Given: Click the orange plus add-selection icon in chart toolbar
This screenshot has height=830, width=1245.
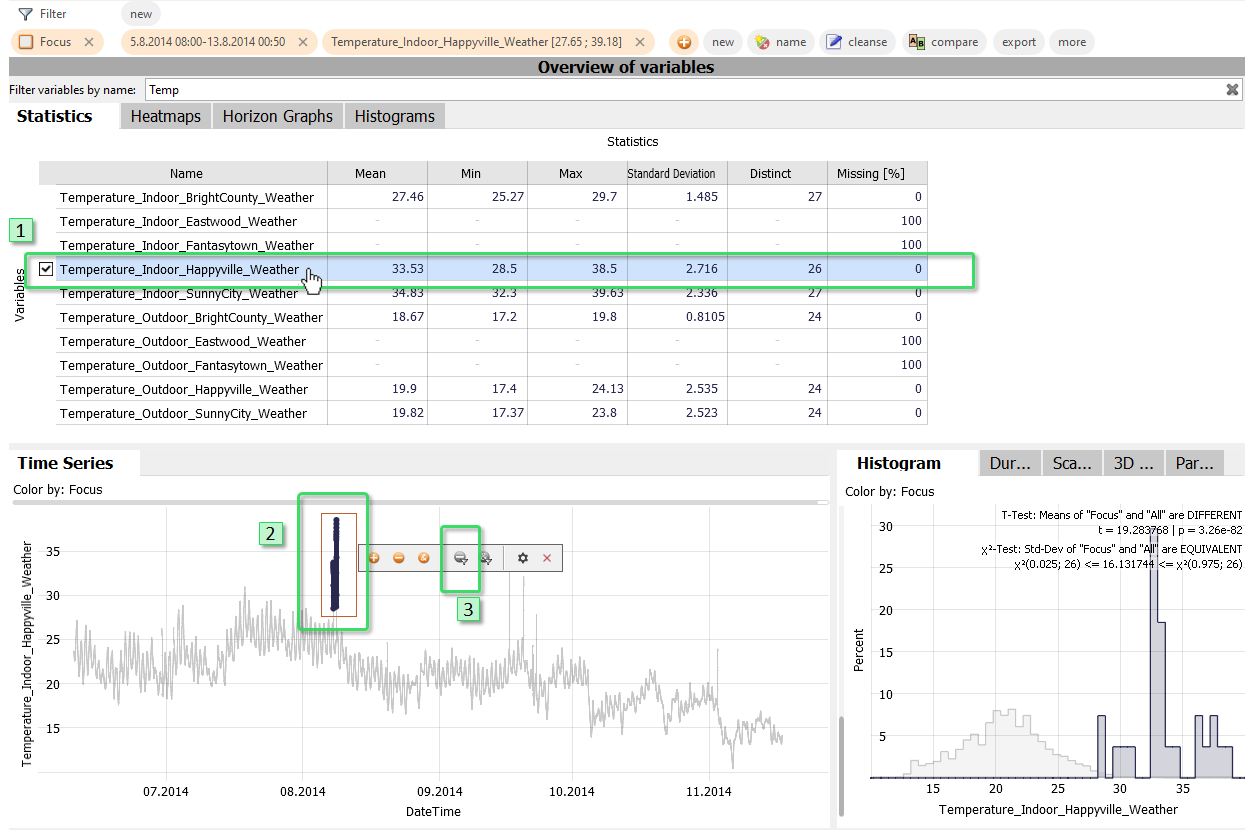Looking at the screenshot, I should [x=374, y=558].
